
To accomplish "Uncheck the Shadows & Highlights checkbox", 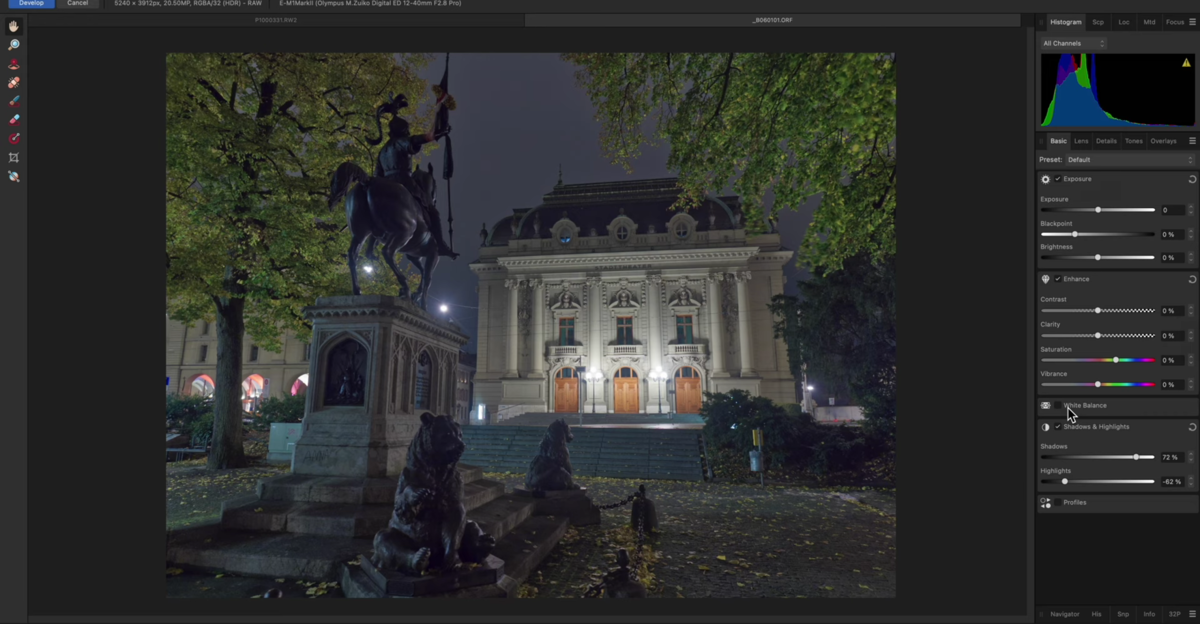I will 1058,427.
